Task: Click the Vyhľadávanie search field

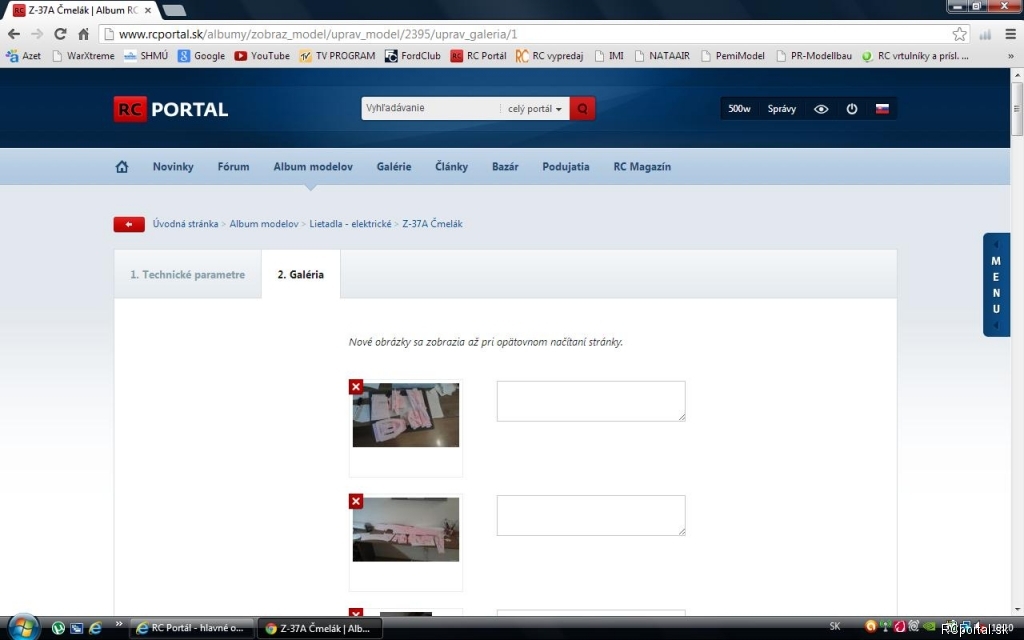Action: coord(430,108)
